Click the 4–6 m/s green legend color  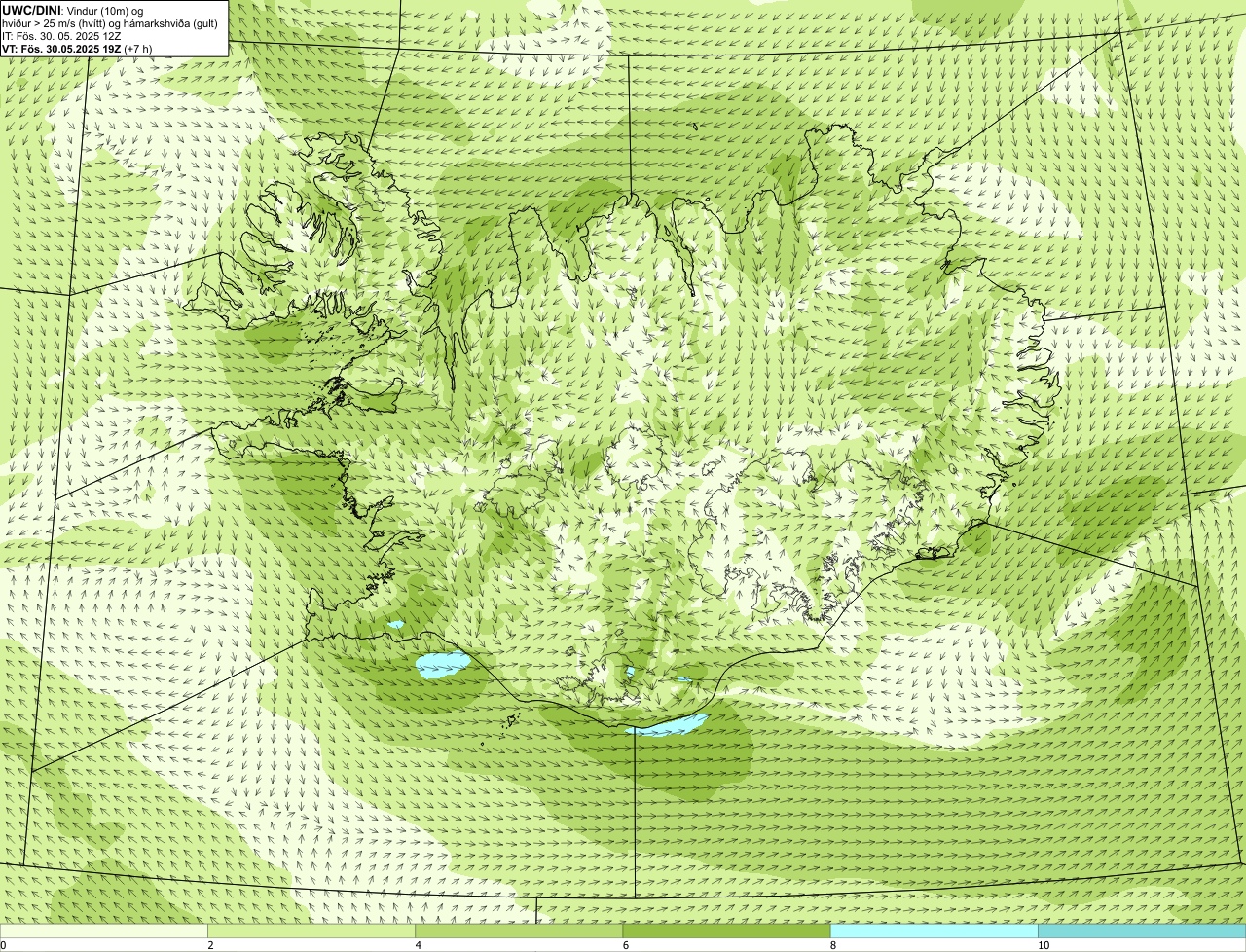click(519, 932)
